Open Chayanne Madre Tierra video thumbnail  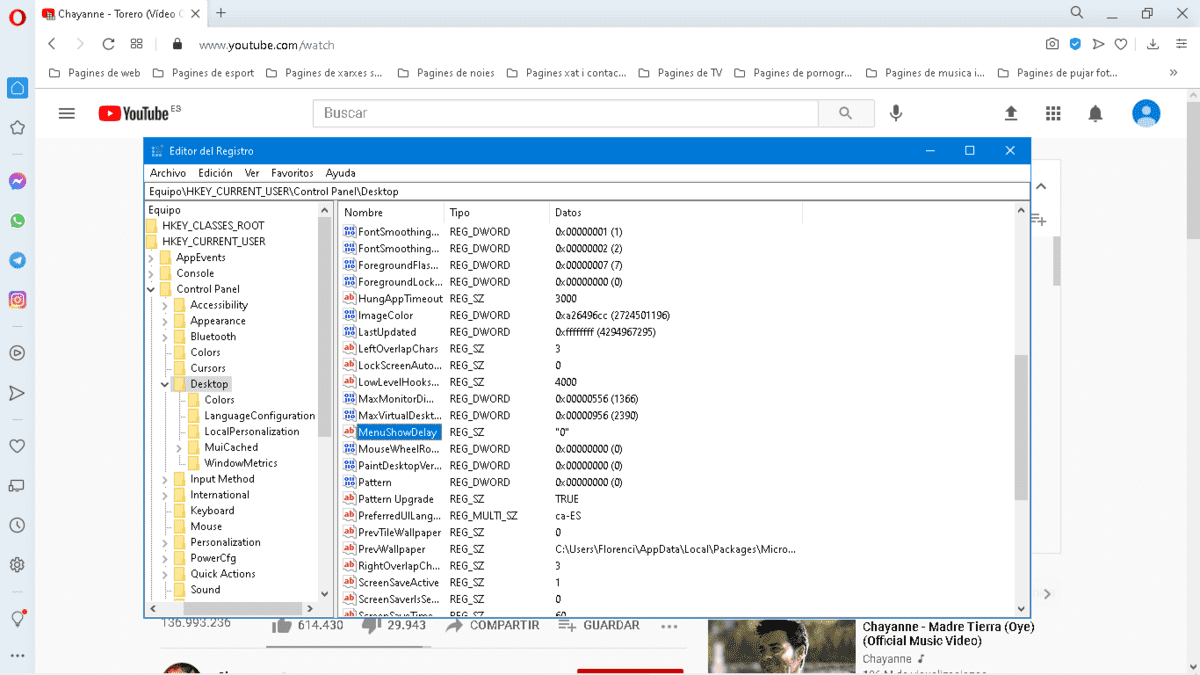point(781,647)
